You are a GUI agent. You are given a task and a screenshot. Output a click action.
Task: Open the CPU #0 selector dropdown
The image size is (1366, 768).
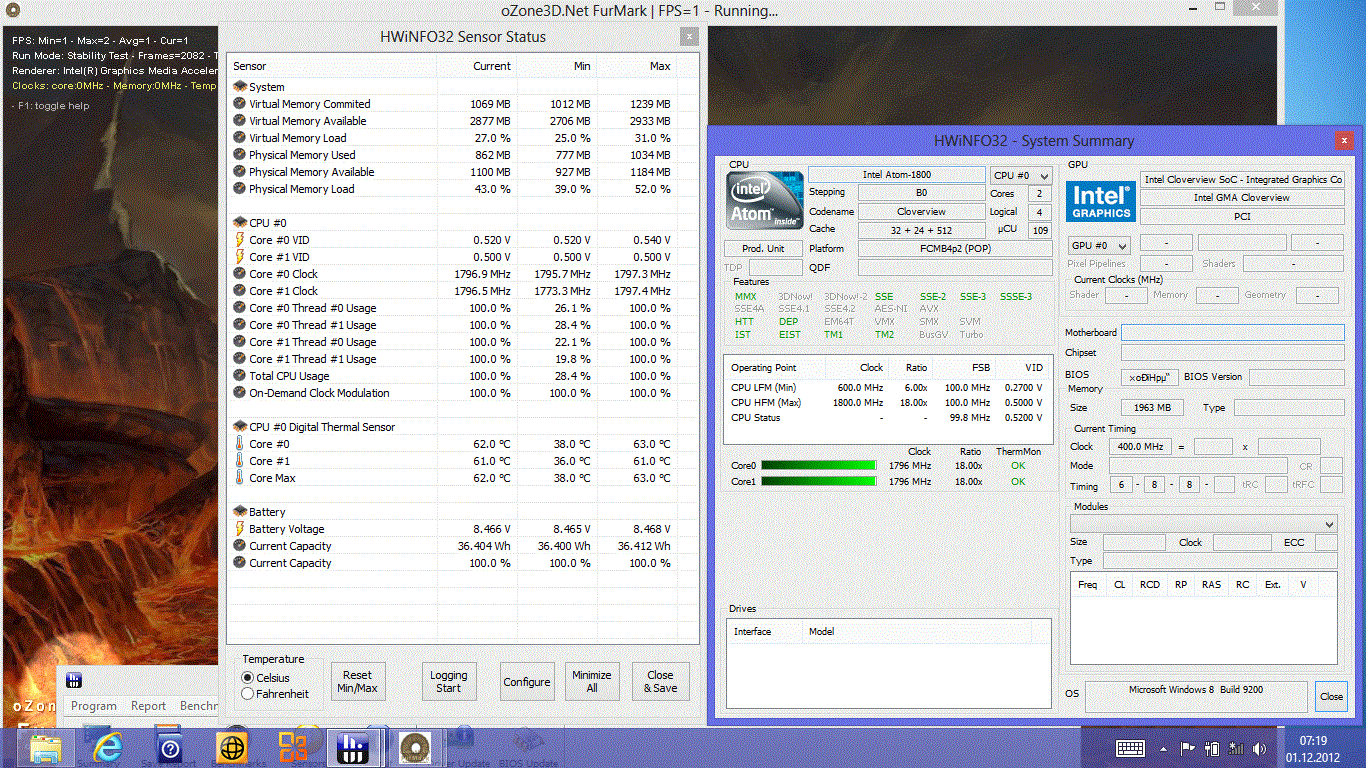1020,176
